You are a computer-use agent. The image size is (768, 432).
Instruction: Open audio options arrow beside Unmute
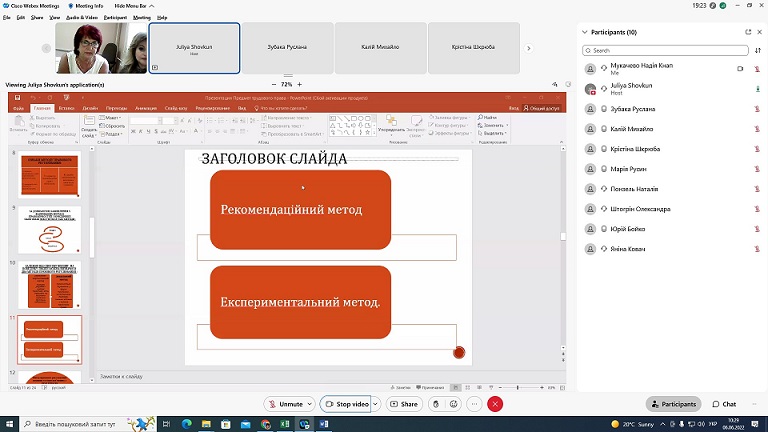pos(310,404)
